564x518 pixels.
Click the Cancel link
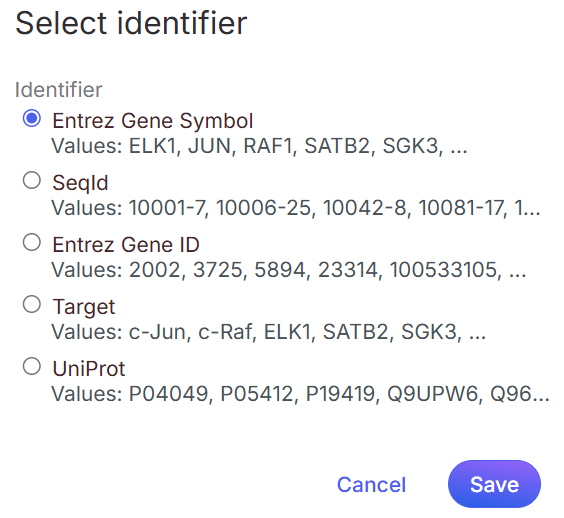point(371,485)
